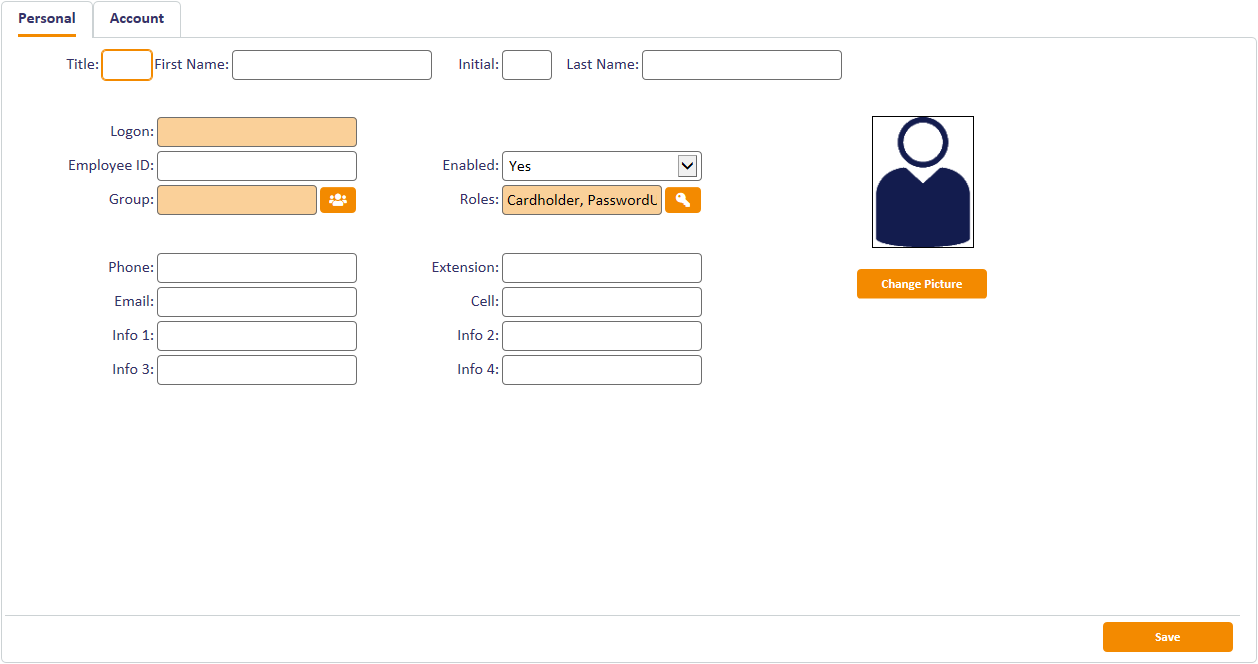The image size is (1258, 664).
Task: Focus the Logon field
Action: point(256,132)
